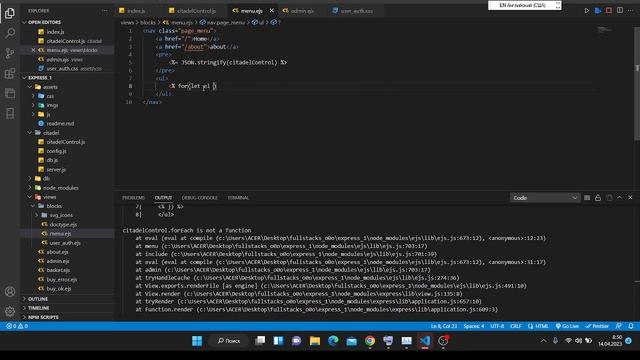This screenshot has width=640, height=360.
Task: Select output channel dropdown Code
Action: pos(545,198)
